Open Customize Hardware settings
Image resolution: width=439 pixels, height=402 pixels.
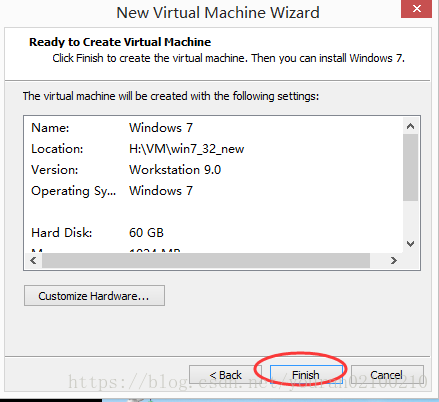click(94, 295)
